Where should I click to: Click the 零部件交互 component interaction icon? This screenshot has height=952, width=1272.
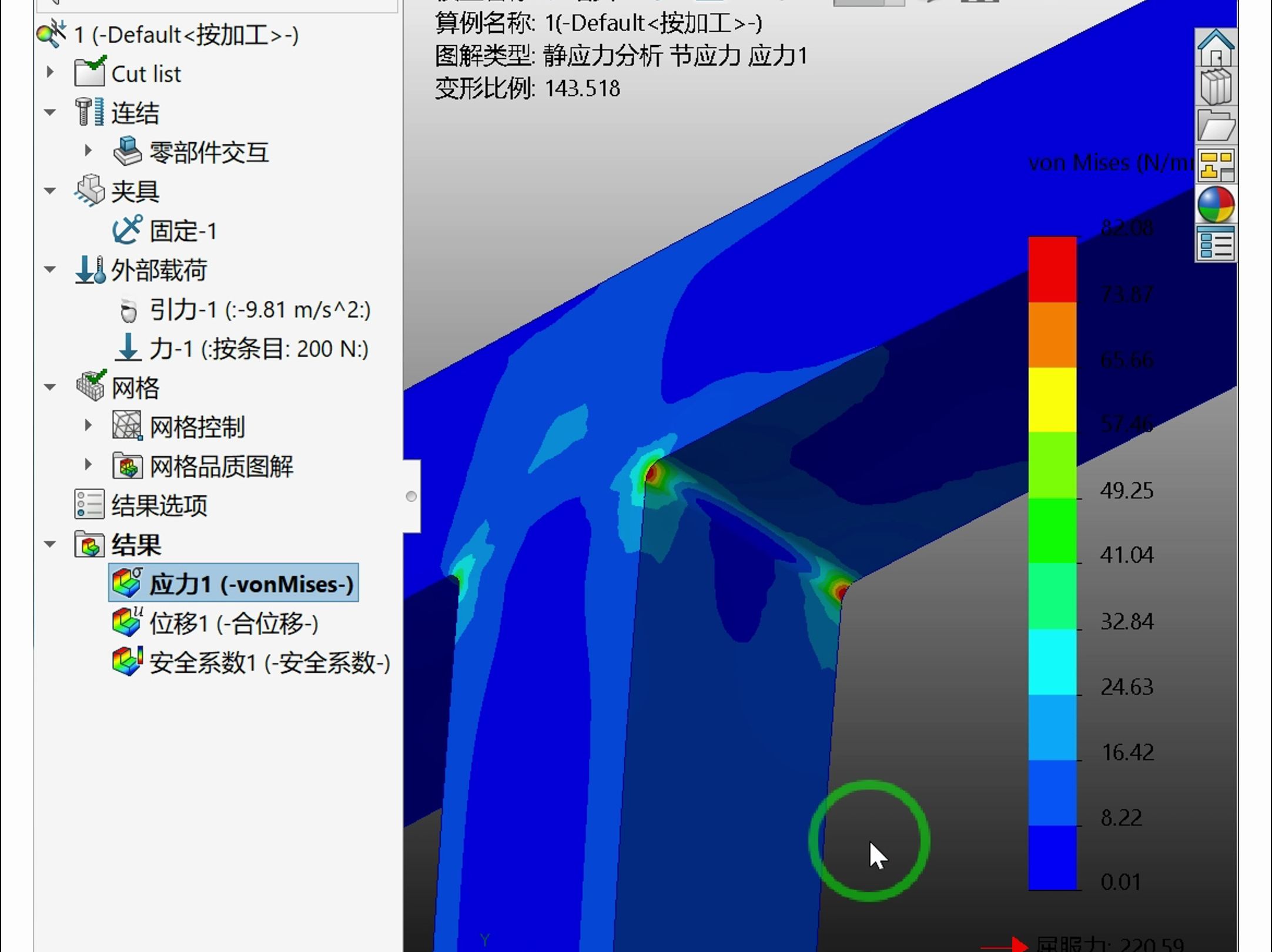(x=128, y=152)
